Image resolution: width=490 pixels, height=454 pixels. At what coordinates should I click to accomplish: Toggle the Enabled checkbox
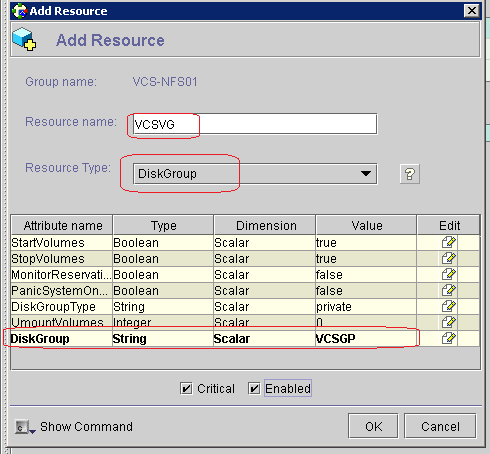(254, 388)
